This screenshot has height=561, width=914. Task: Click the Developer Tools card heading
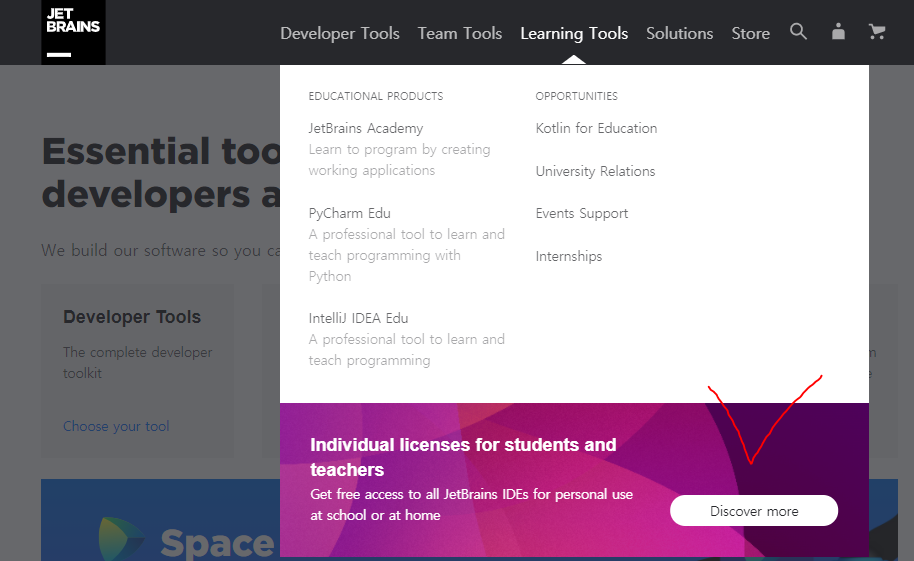(x=132, y=317)
